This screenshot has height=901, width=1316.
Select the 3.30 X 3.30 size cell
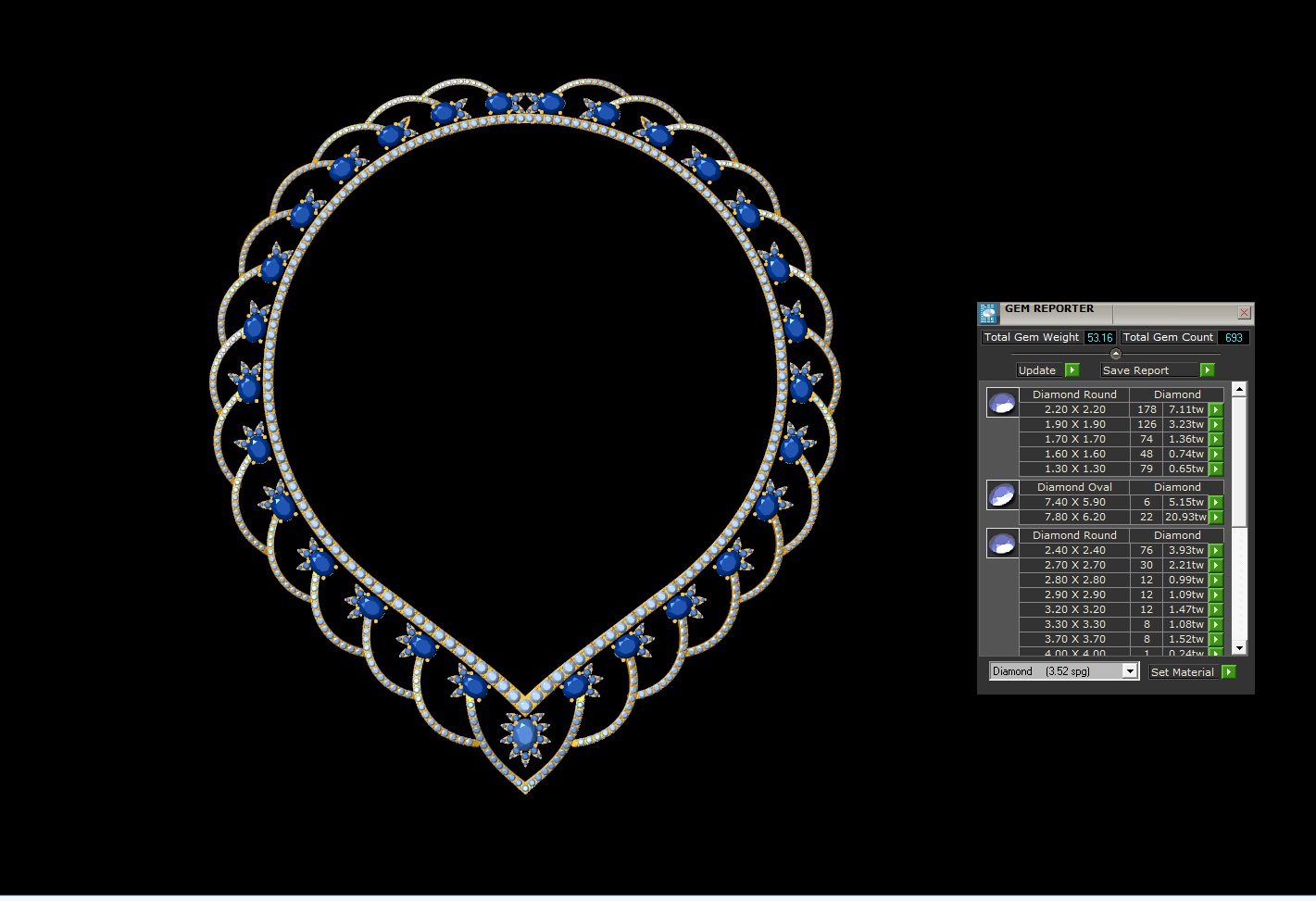pyautogui.click(x=1074, y=624)
